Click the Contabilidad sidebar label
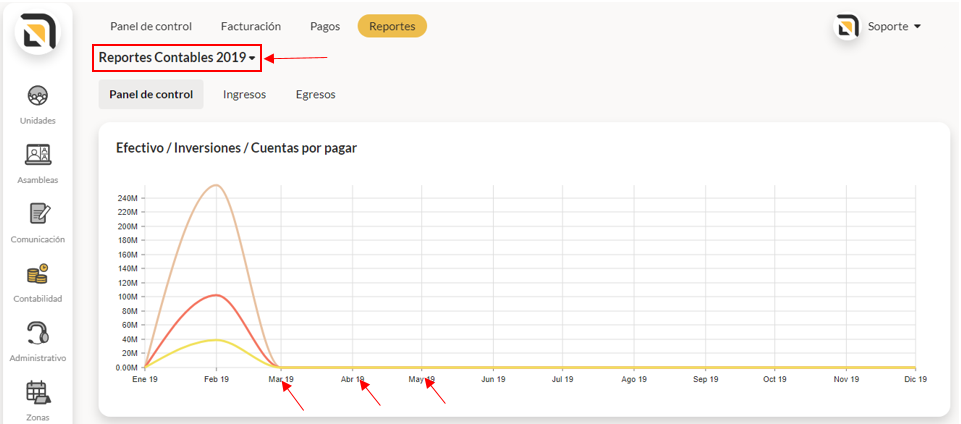Image resolution: width=961 pixels, height=424 pixels. click(x=38, y=299)
